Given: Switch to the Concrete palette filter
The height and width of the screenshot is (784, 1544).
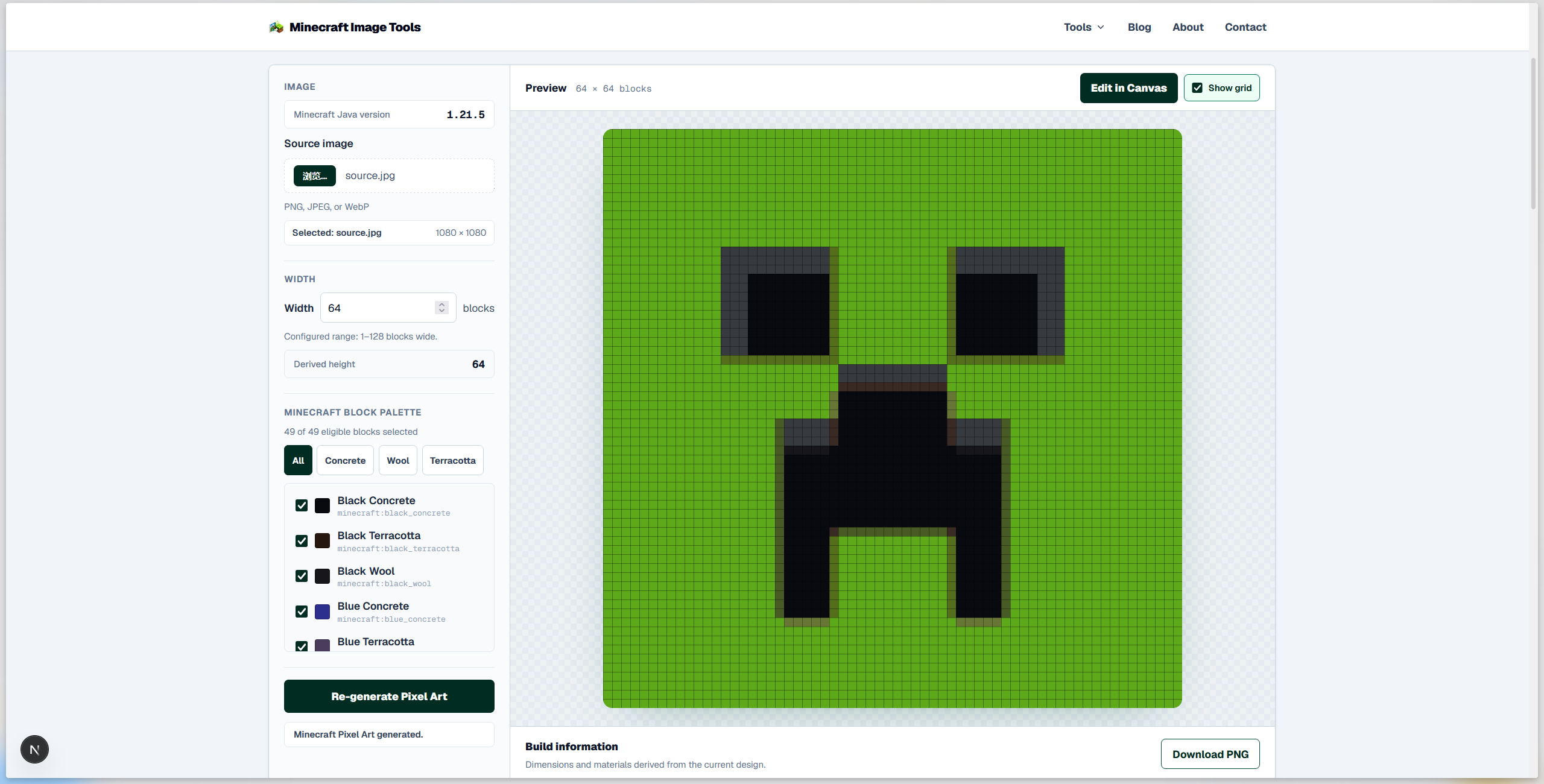Looking at the screenshot, I should 345,460.
